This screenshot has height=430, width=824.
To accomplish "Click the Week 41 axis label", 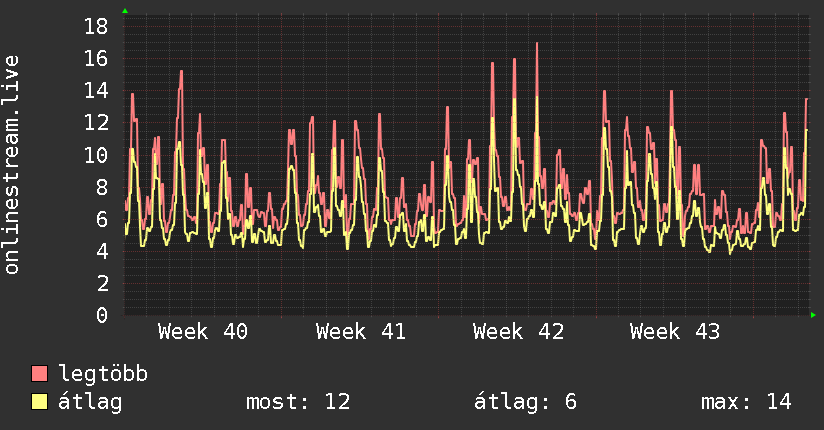I will tap(360, 332).
